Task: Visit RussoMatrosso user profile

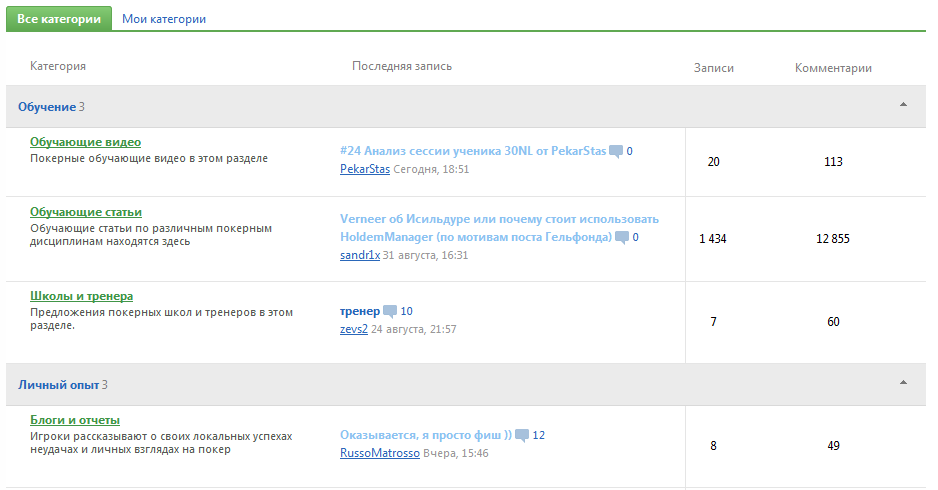Action: 378,453
